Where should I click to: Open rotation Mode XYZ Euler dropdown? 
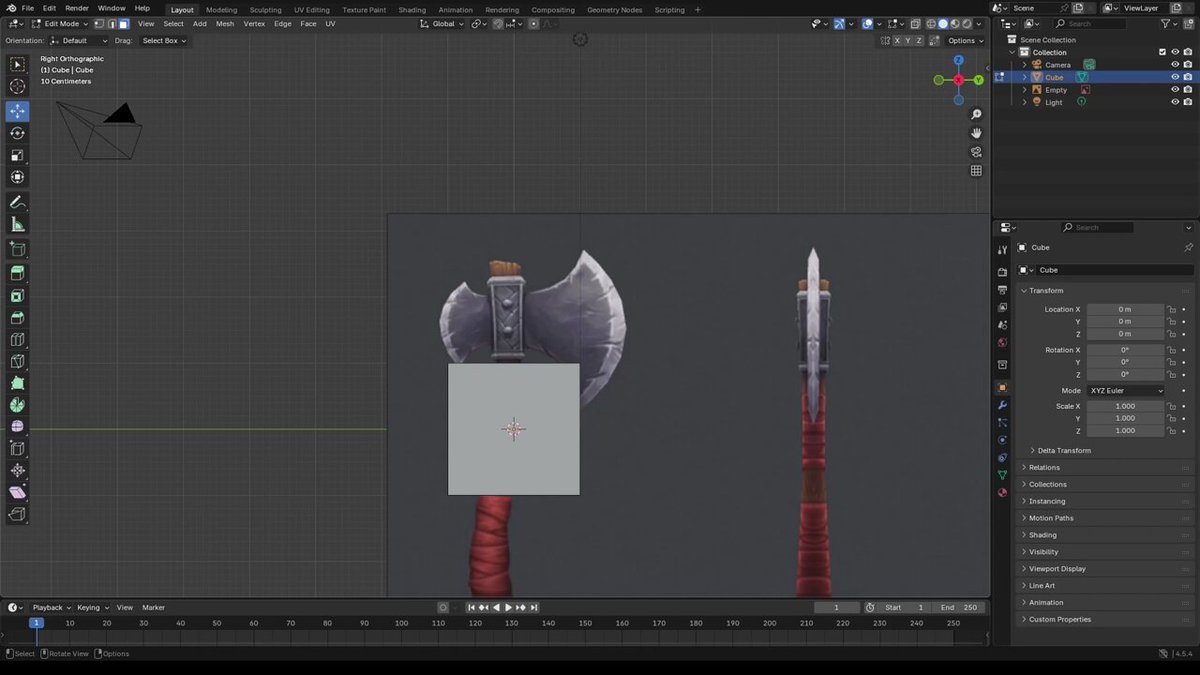[1126, 390]
